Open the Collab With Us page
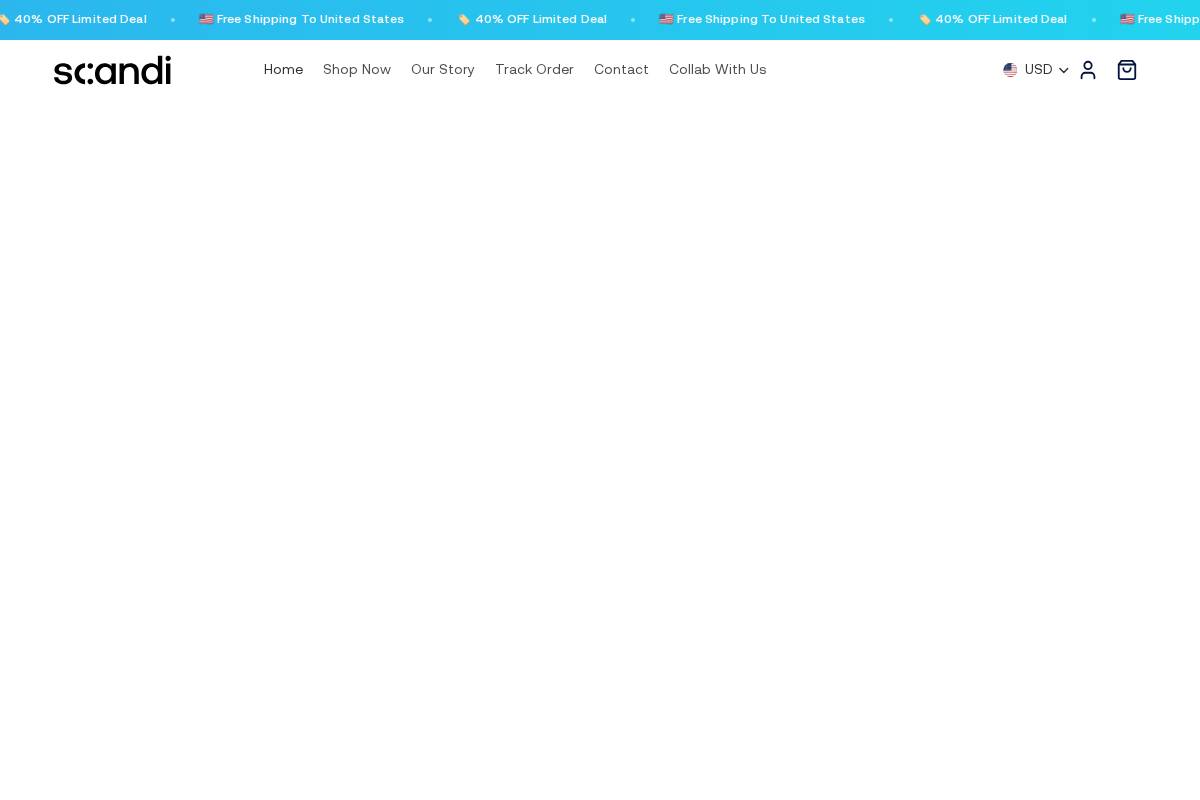This screenshot has width=1200, height=800. [x=717, y=69]
